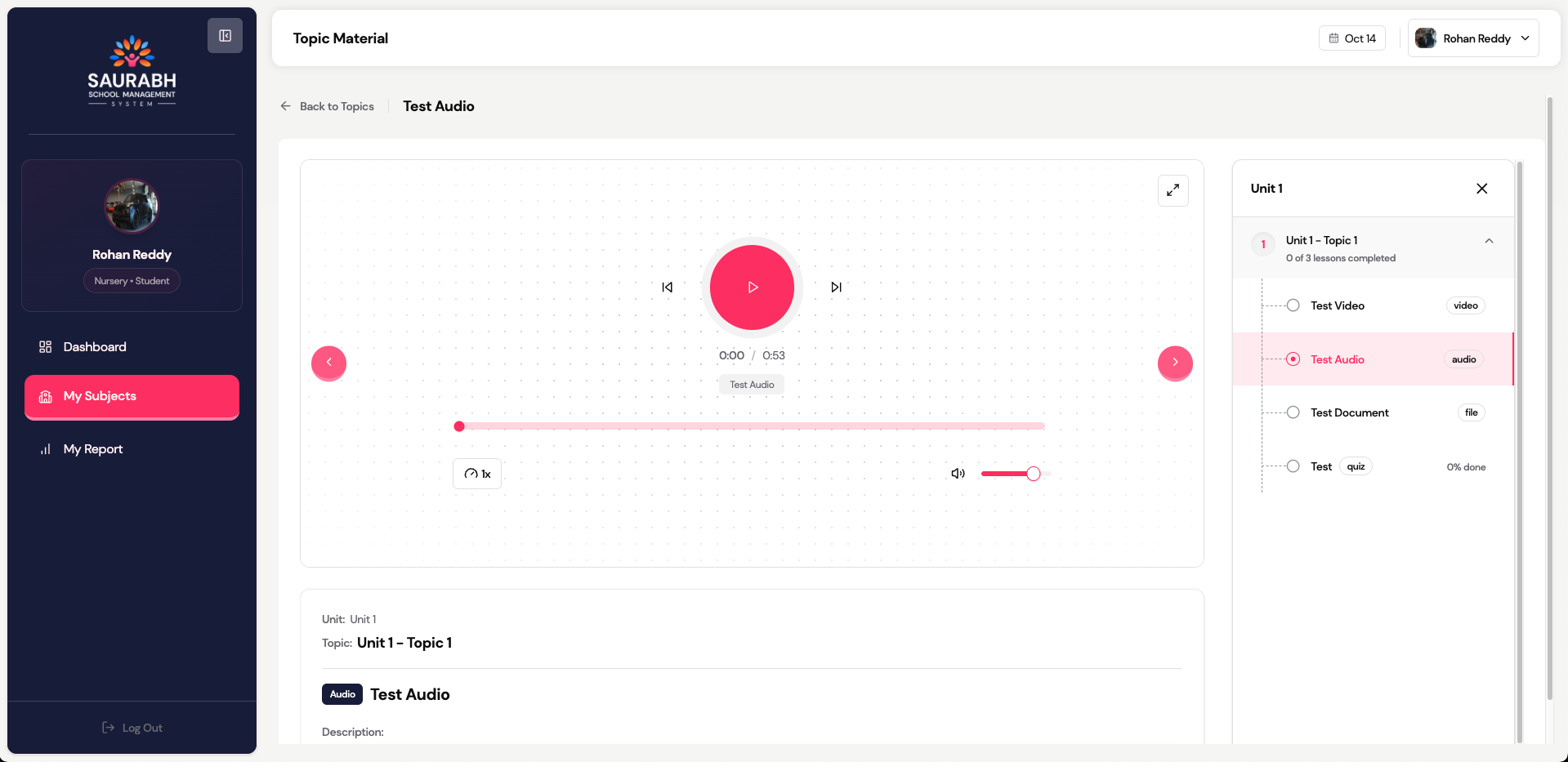This screenshot has width=1568, height=762.
Task: Open My Report in the sidebar
Action: [93, 449]
